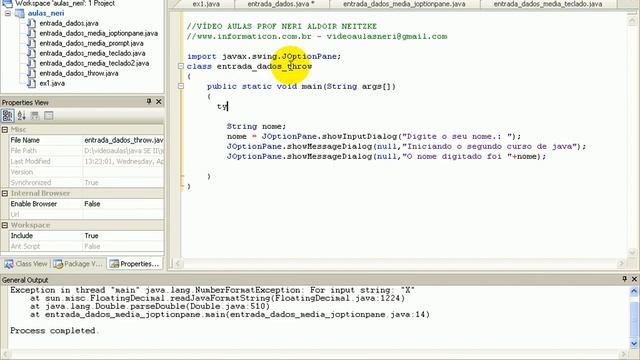Open entrada_dados_media_teclado.java in file tree
Image resolution: width=640 pixels, height=360 pixels.
click(92, 53)
